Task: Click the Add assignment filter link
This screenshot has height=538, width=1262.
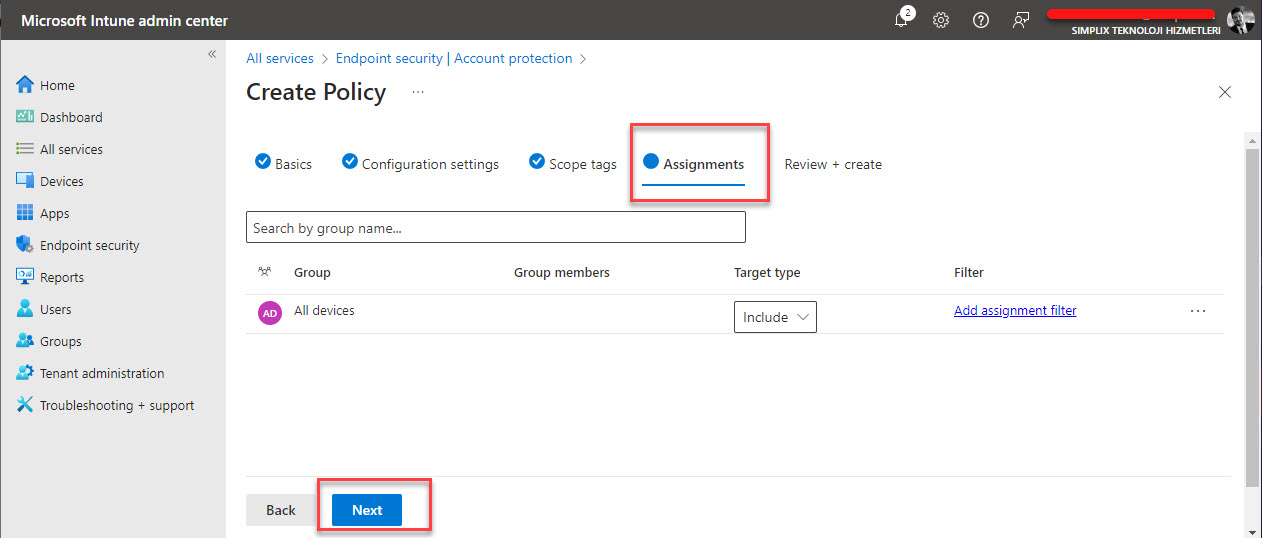Action: pyautogui.click(x=1015, y=311)
